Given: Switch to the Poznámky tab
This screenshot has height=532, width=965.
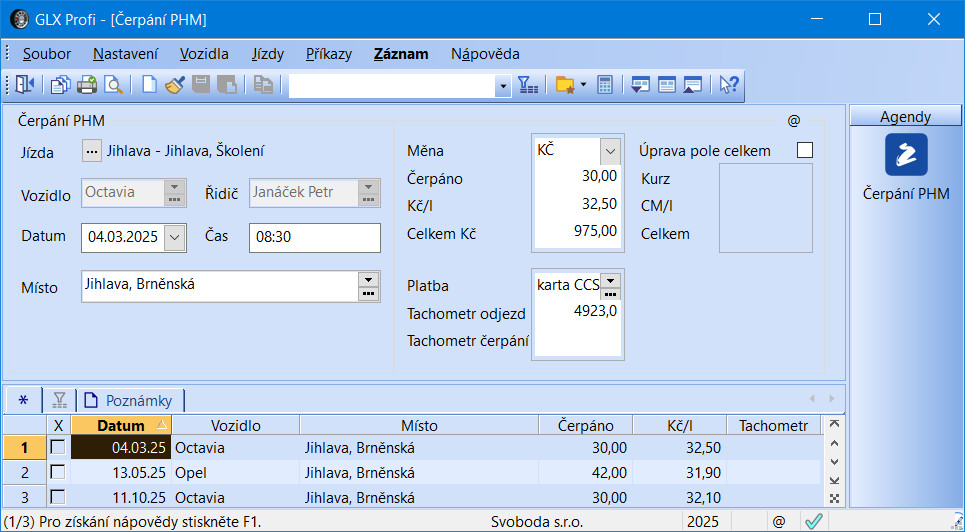Looking at the screenshot, I should tap(130, 401).
